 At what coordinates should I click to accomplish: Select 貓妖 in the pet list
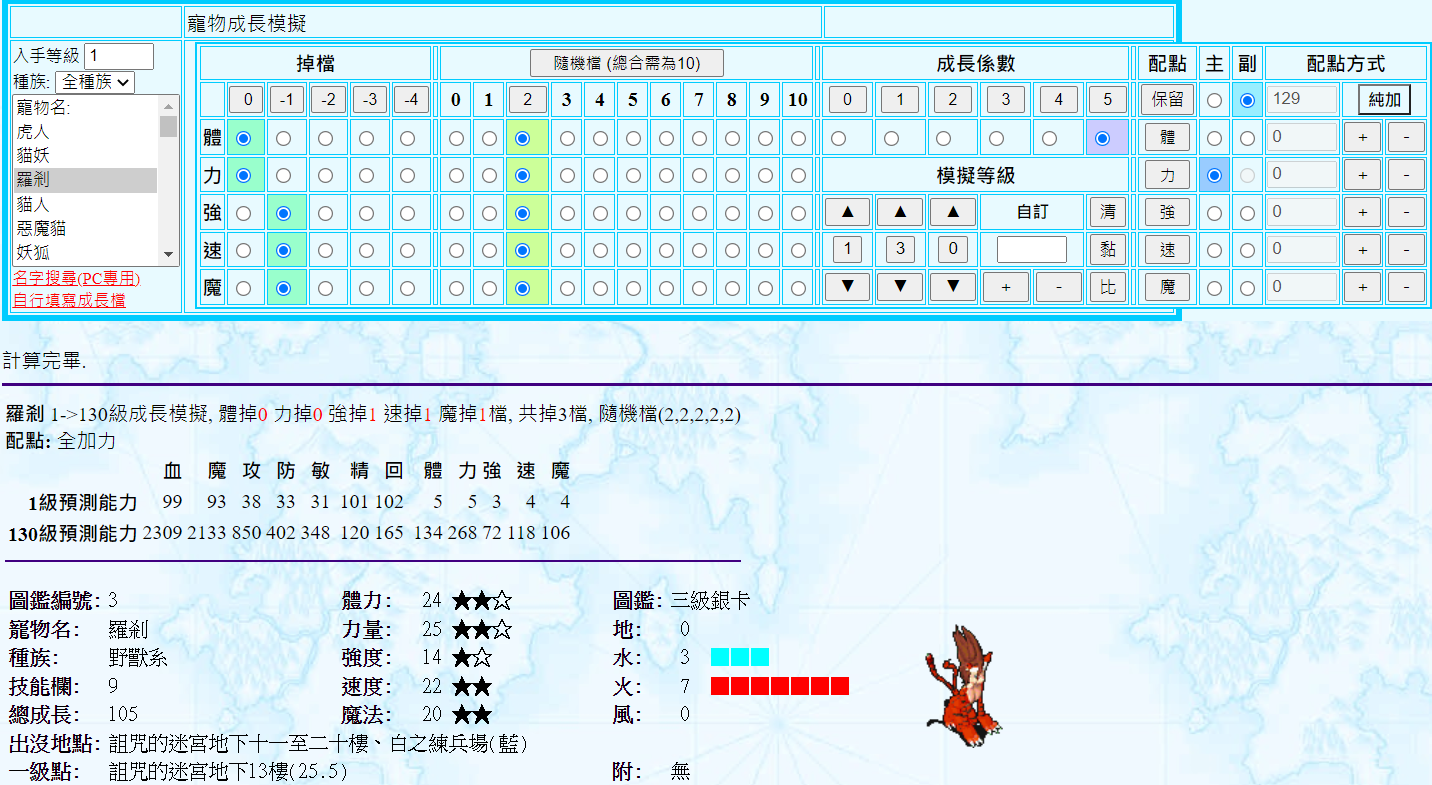pyautogui.click(x=86, y=155)
